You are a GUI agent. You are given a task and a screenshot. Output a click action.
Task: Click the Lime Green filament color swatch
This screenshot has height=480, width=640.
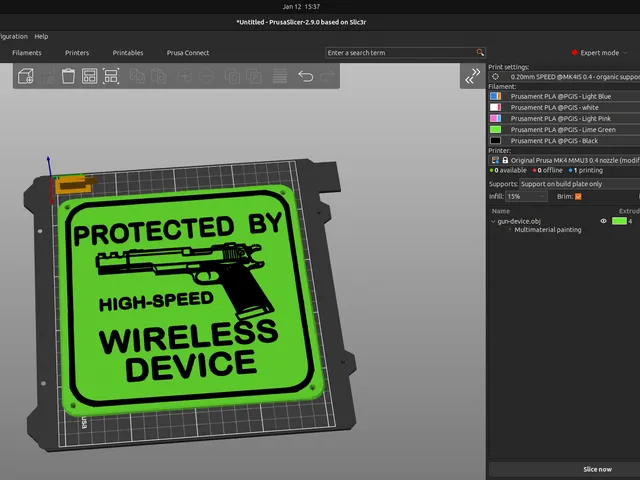coord(495,129)
